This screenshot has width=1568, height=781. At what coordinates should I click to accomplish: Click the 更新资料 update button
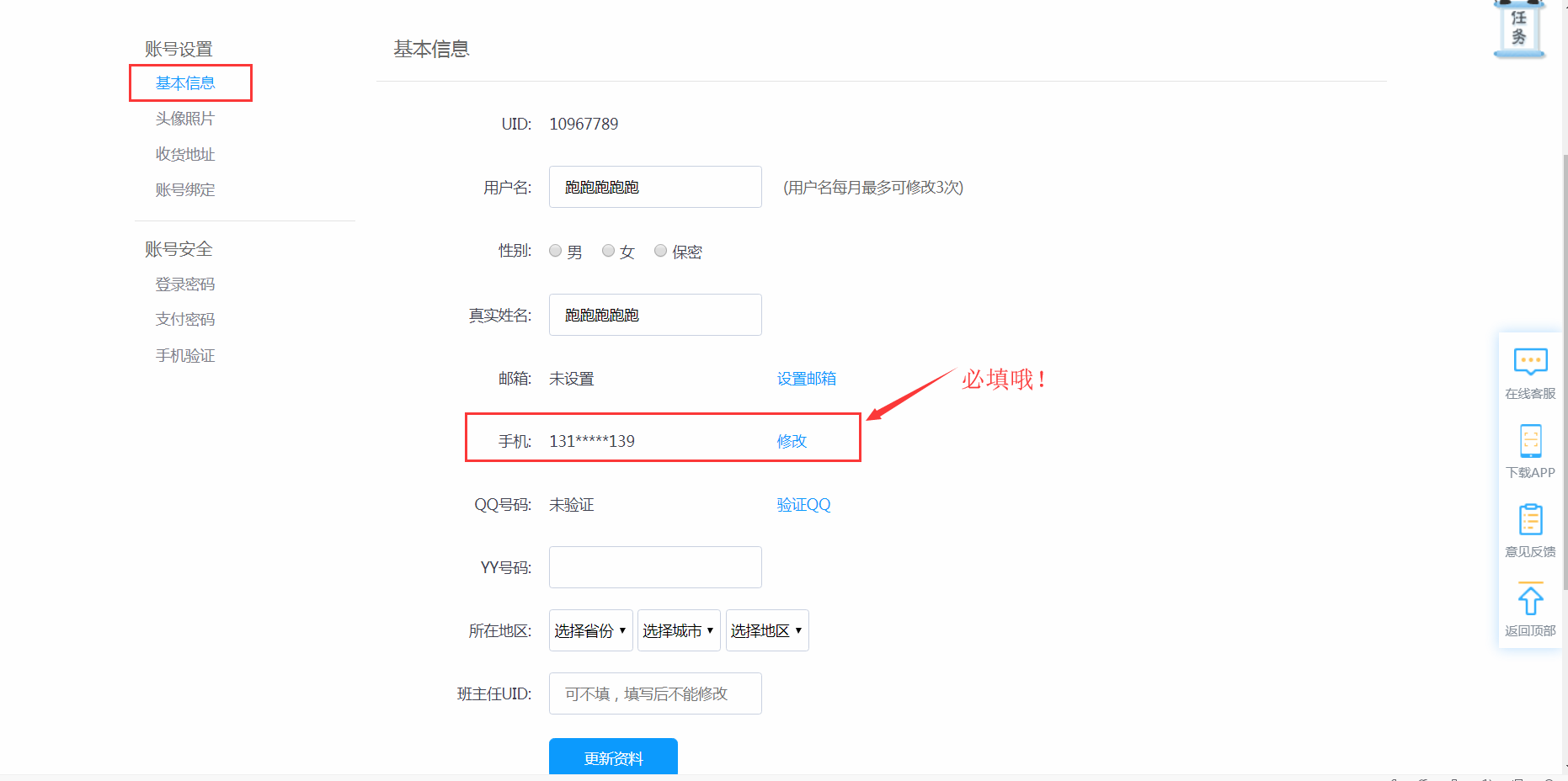[613, 757]
